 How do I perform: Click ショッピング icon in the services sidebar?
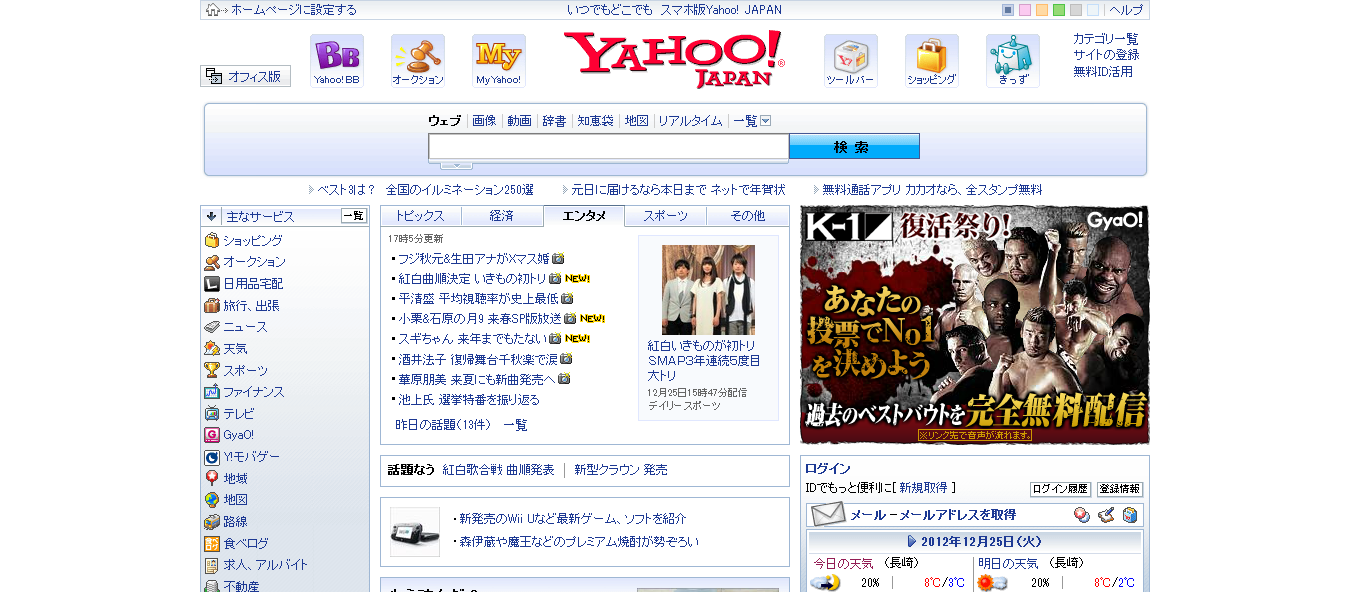point(212,240)
